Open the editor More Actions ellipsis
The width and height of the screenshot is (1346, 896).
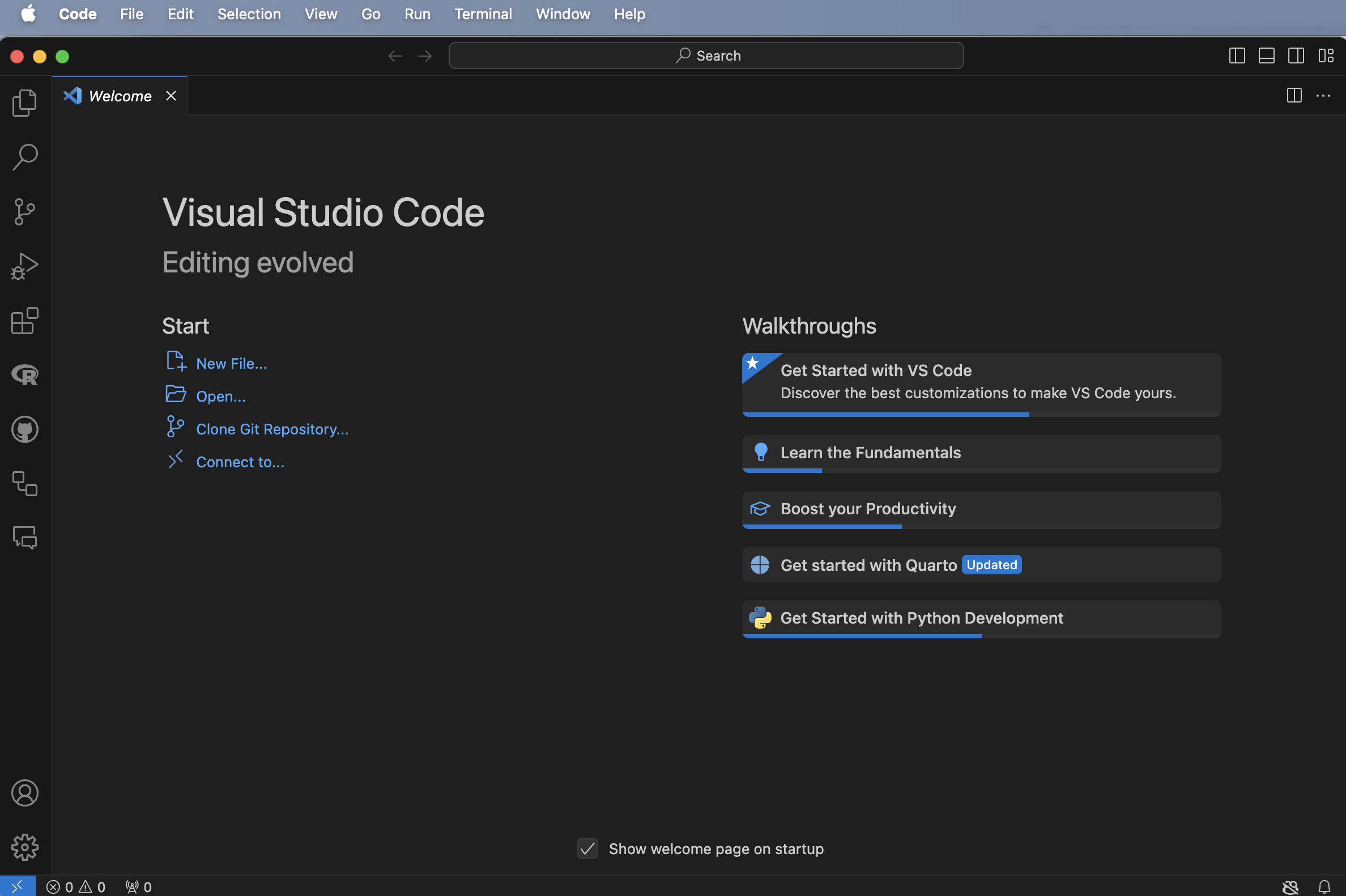1323,96
